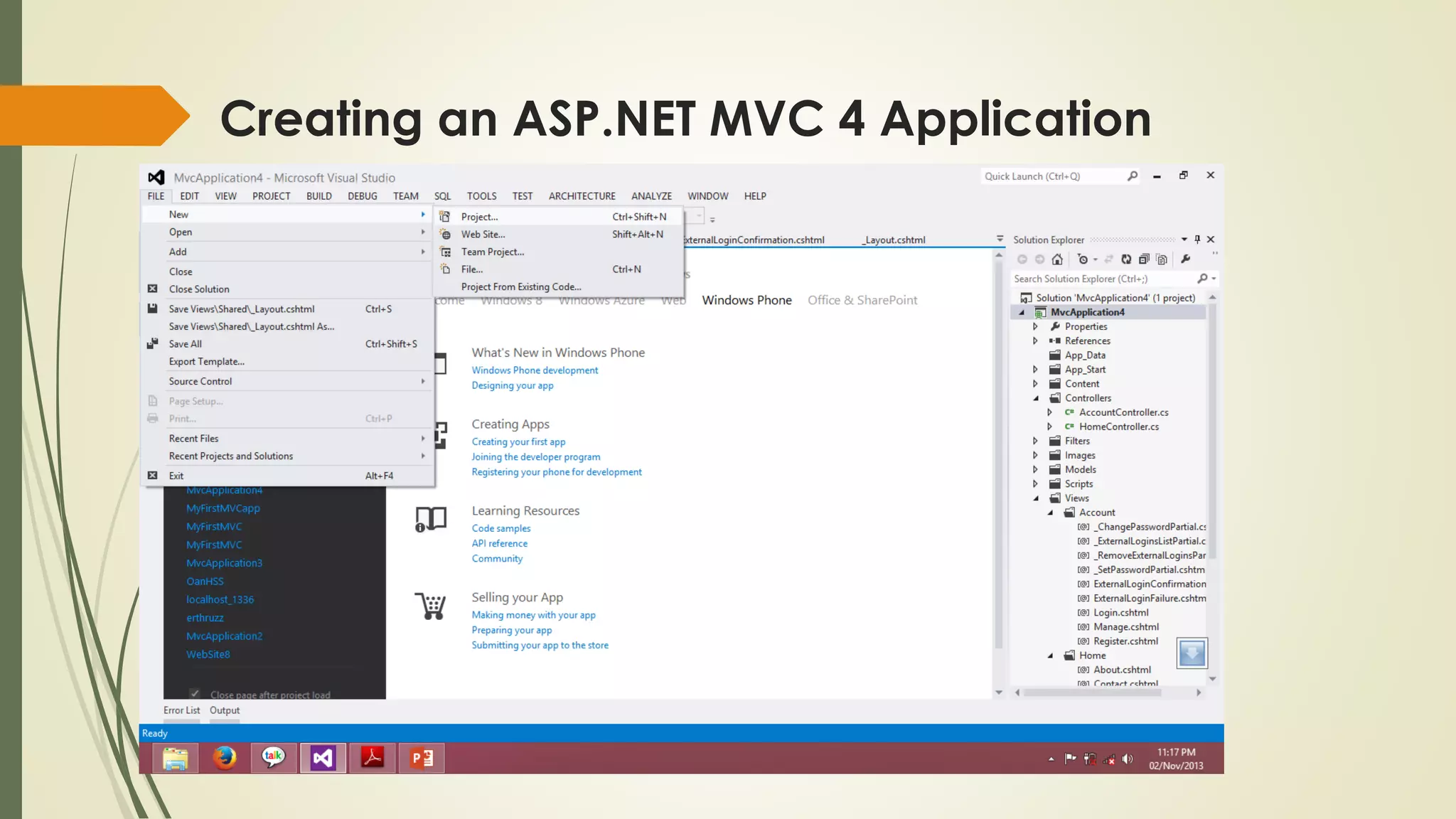
Task: Select the Office & SharePoint start page tab
Action: [862, 300]
